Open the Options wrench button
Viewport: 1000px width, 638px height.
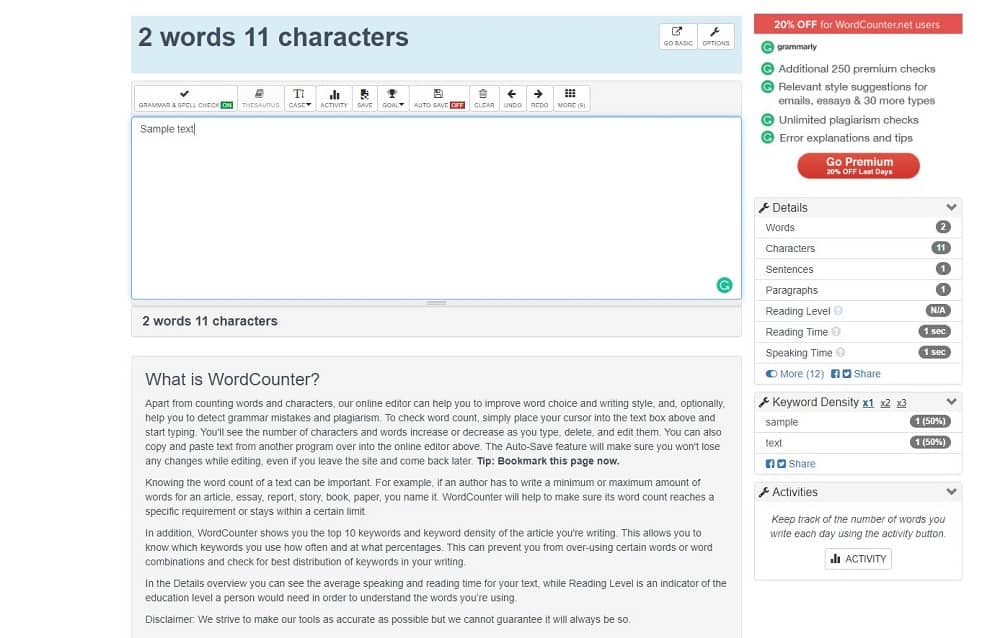pyautogui.click(x=716, y=36)
